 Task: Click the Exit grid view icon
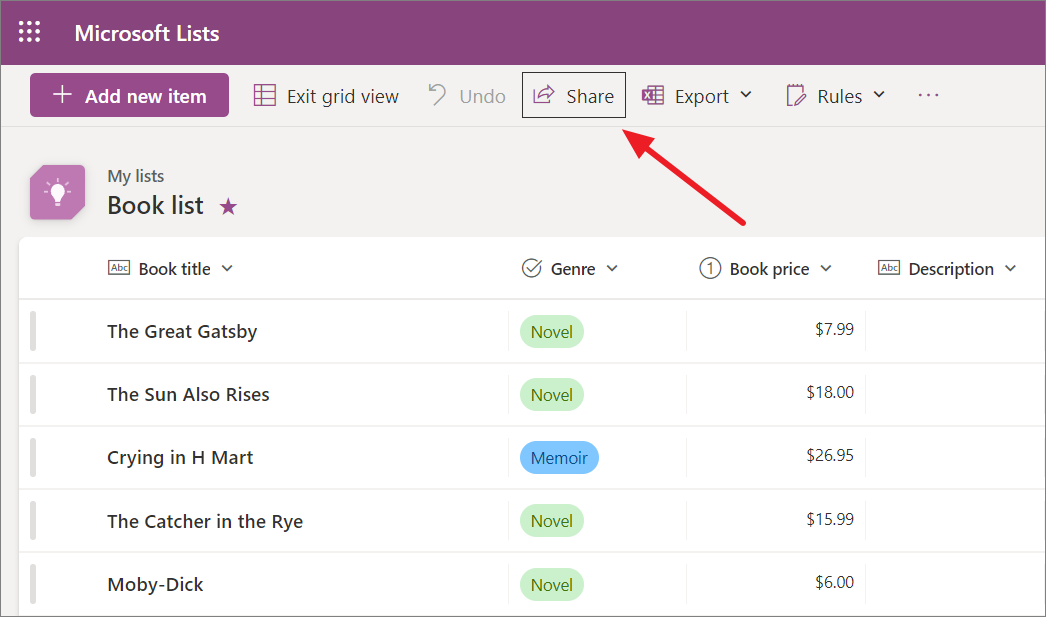265,95
